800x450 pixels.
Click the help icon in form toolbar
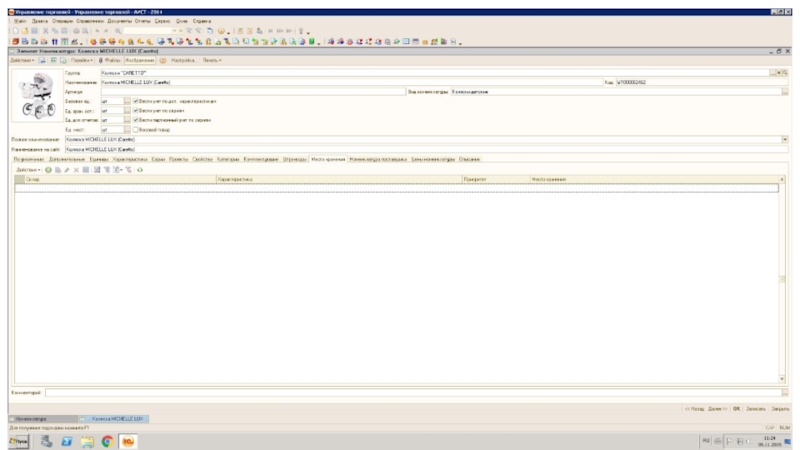162,60
